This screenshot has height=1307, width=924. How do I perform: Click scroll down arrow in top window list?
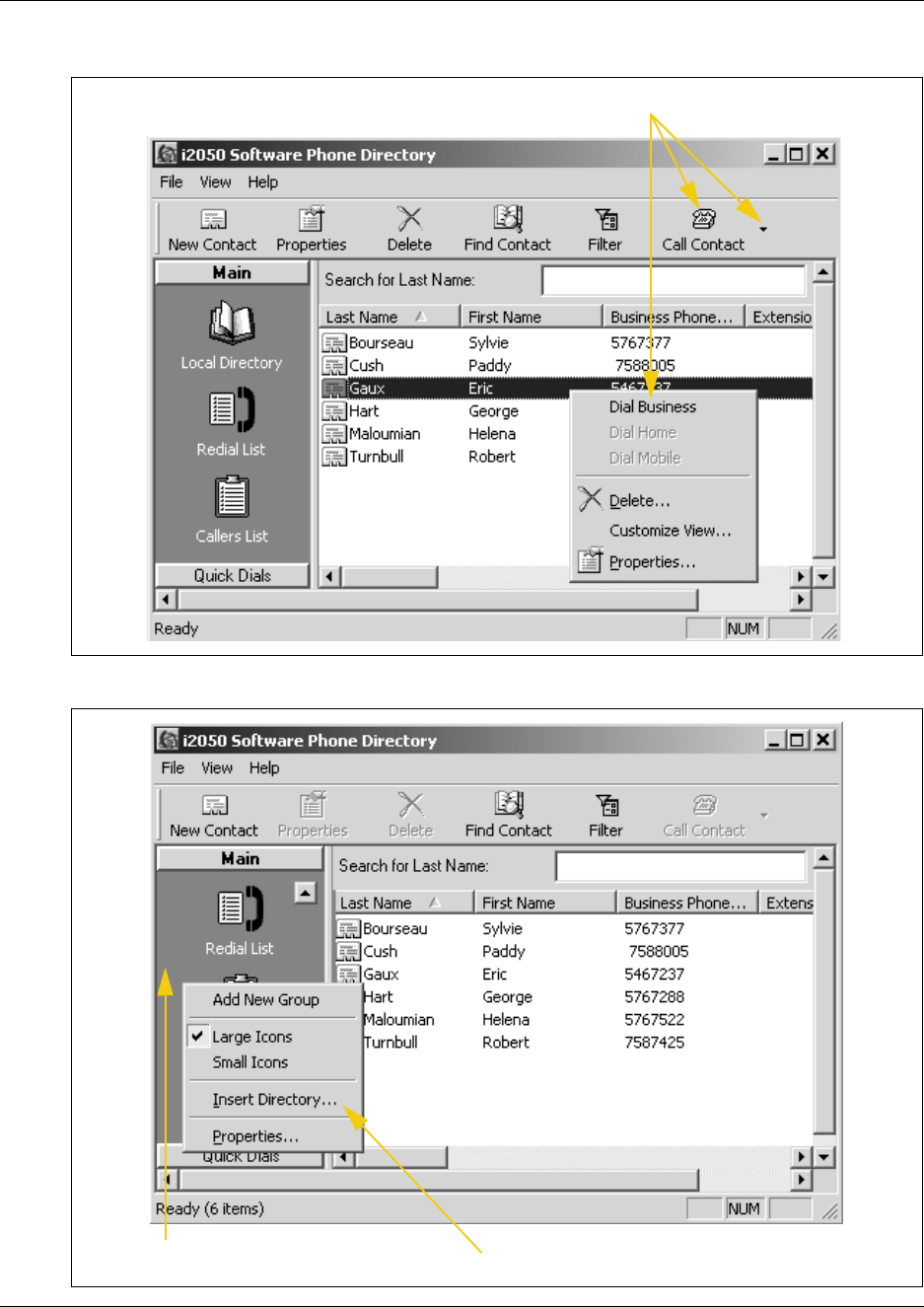click(x=823, y=576)
